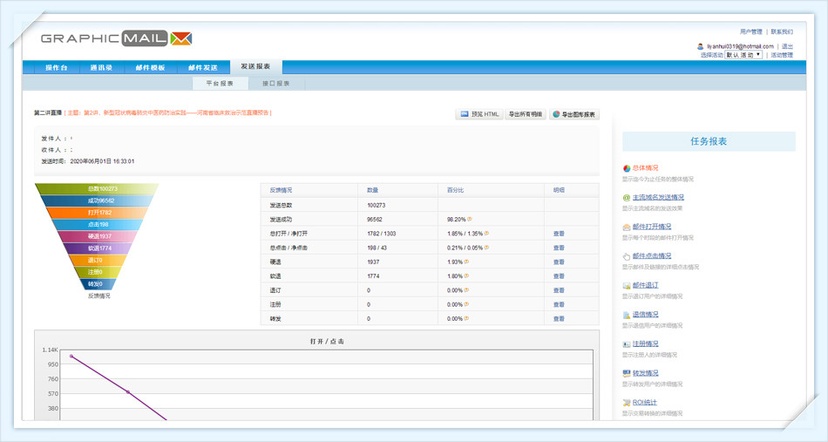
Task: Click the 邮件点击情况 hand pointer icon
Action: pos(626,257)
